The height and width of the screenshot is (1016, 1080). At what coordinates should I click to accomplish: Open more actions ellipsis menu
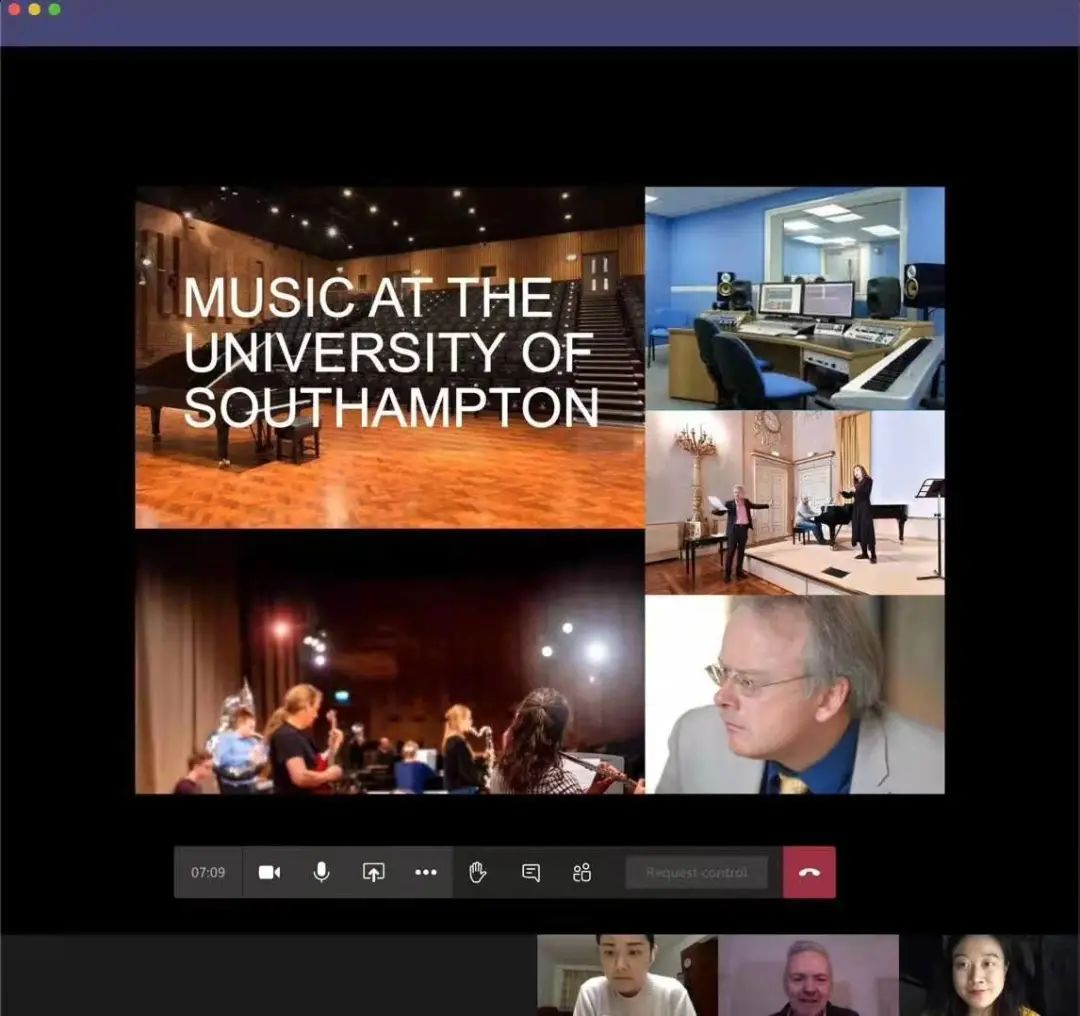(x=426, y=873)
